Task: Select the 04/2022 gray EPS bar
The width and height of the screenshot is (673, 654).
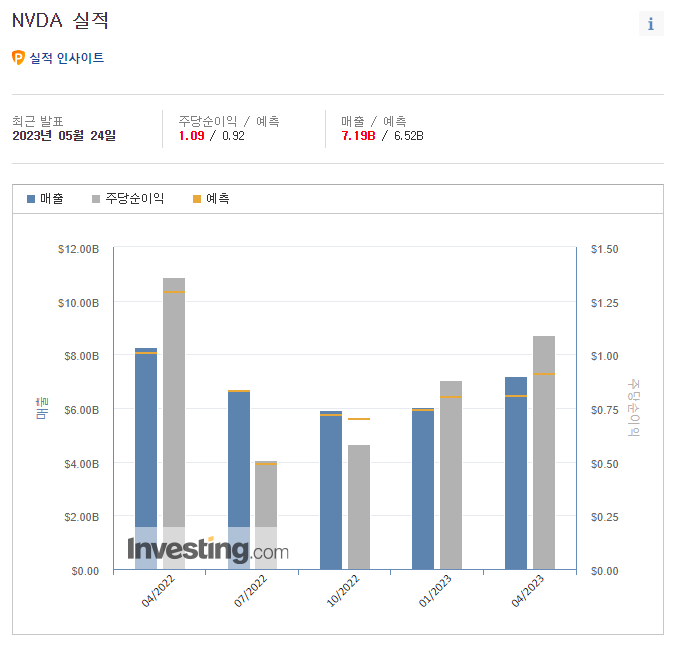Action: [x=174, y=424]
